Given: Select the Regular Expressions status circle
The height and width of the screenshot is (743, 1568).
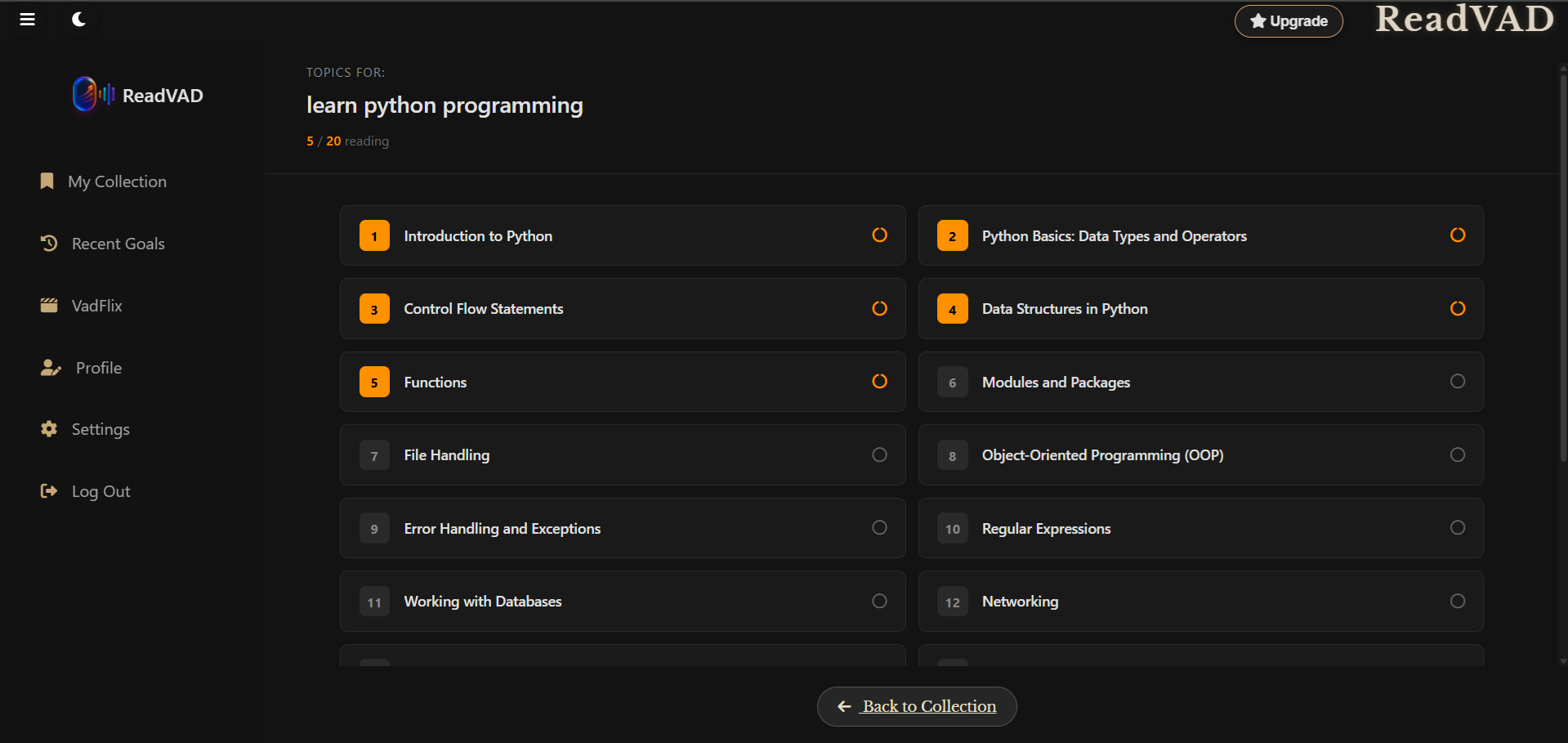Looking at the screenshot, I should point(1457,528).
